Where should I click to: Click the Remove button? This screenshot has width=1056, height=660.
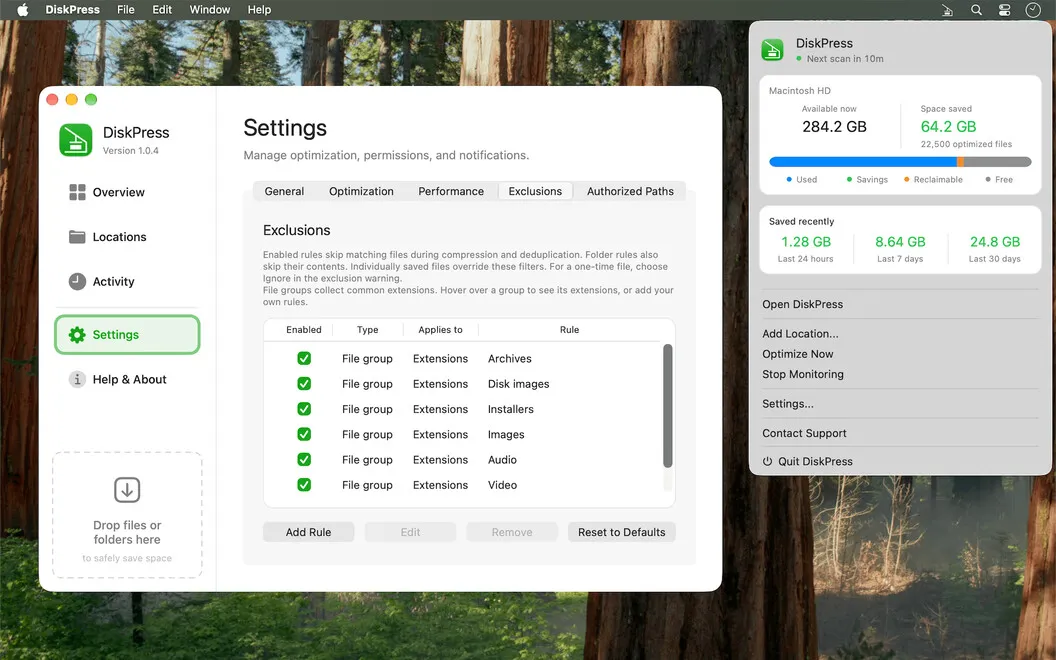(x=512, y=532)
